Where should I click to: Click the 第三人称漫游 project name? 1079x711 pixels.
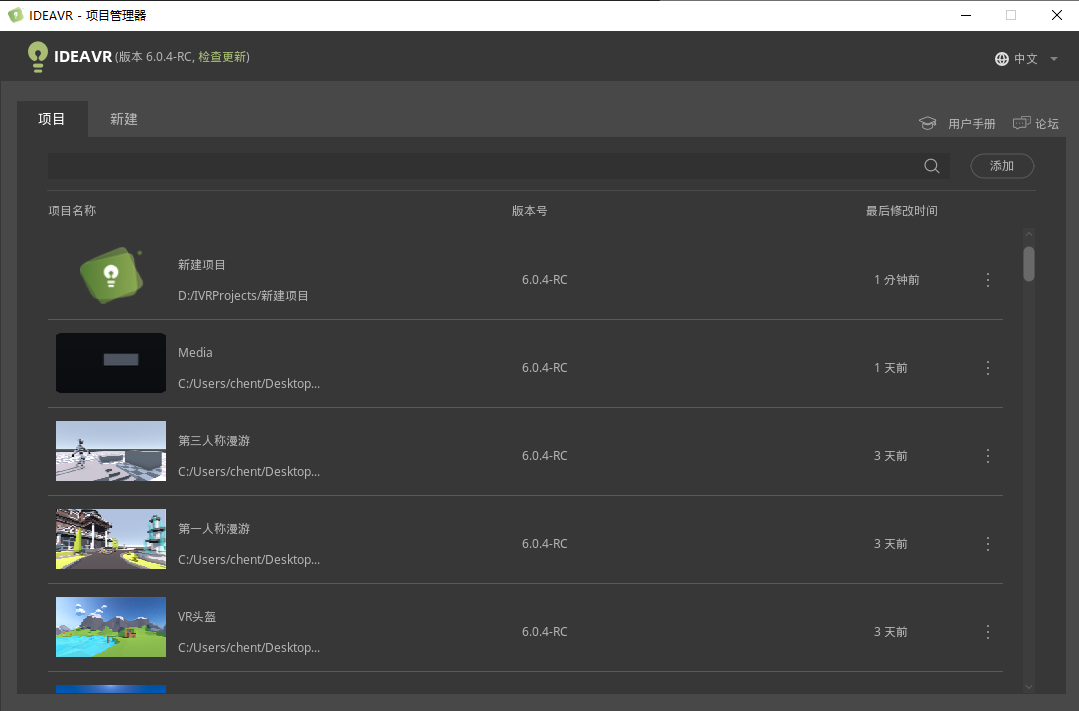(x=214, y=441)
